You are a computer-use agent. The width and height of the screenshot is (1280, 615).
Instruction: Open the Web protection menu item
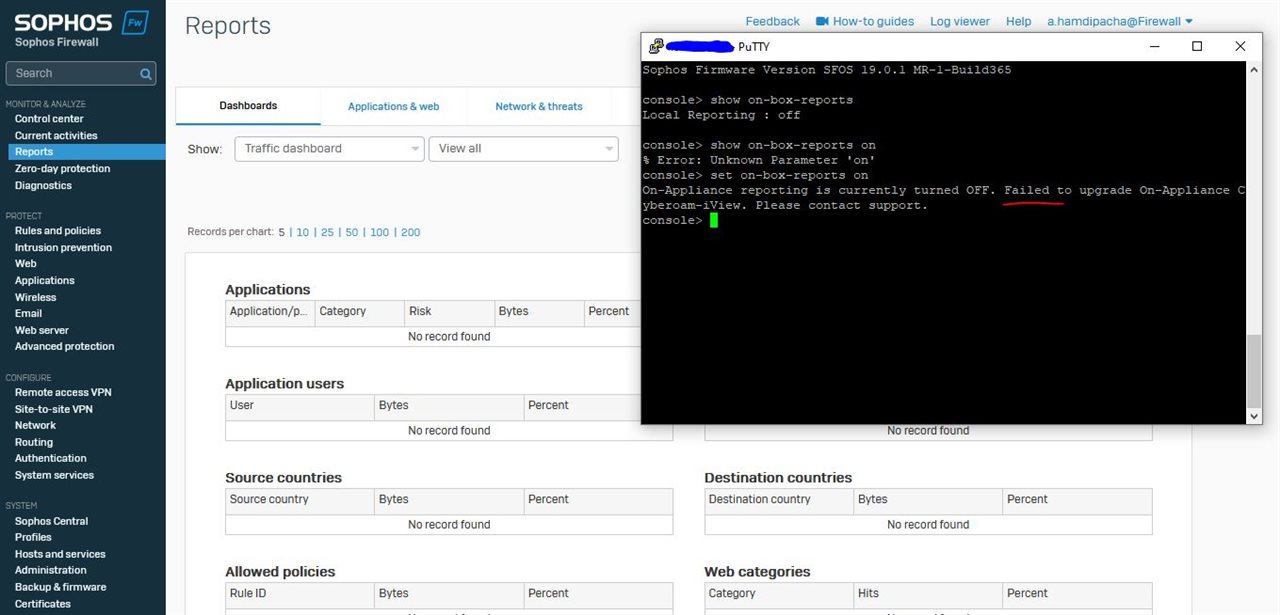pyautogui.click(x=25, y=264)
